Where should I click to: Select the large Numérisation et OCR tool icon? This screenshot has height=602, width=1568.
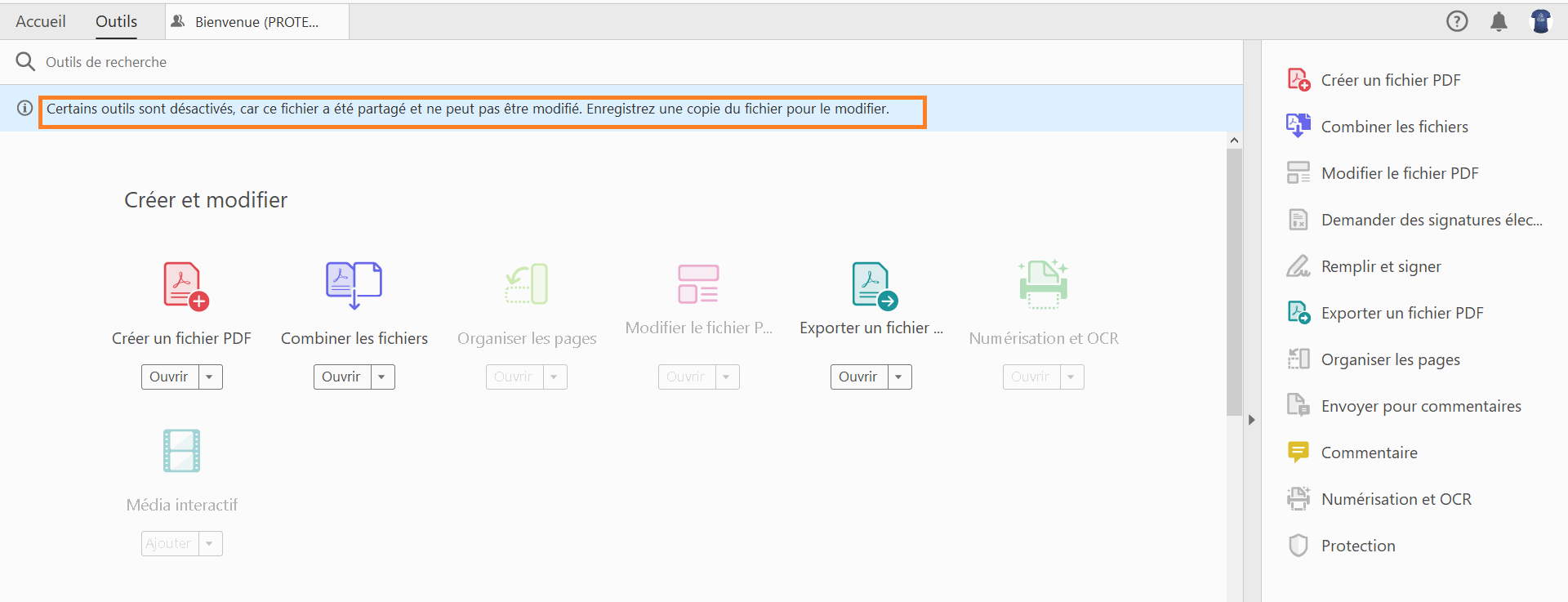[x=1044, y=284]
